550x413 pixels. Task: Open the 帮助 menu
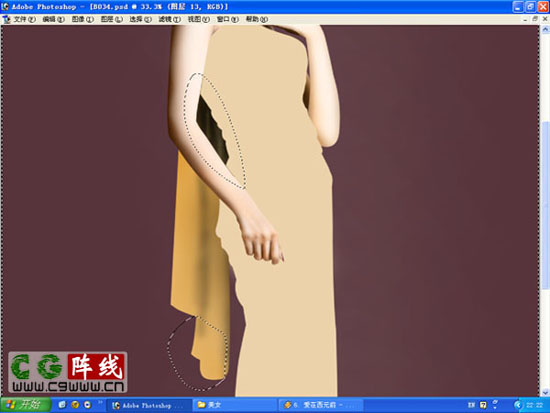tap(257, 19)
